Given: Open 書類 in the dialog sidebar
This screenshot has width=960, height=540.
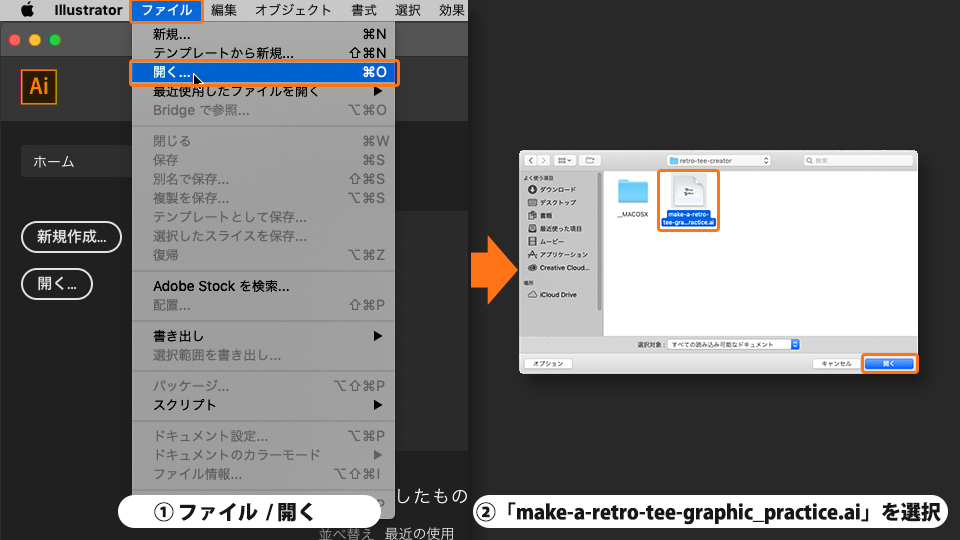Looking at the screenshot, I should point(540,216).
